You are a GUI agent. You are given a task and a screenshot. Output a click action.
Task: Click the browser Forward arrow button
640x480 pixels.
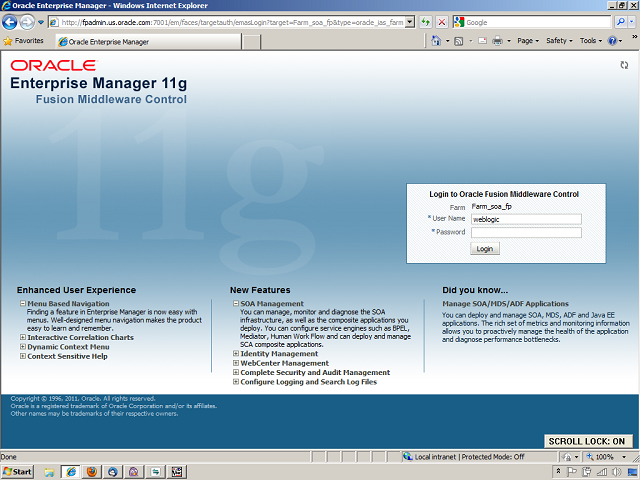[x=27, y=22]
